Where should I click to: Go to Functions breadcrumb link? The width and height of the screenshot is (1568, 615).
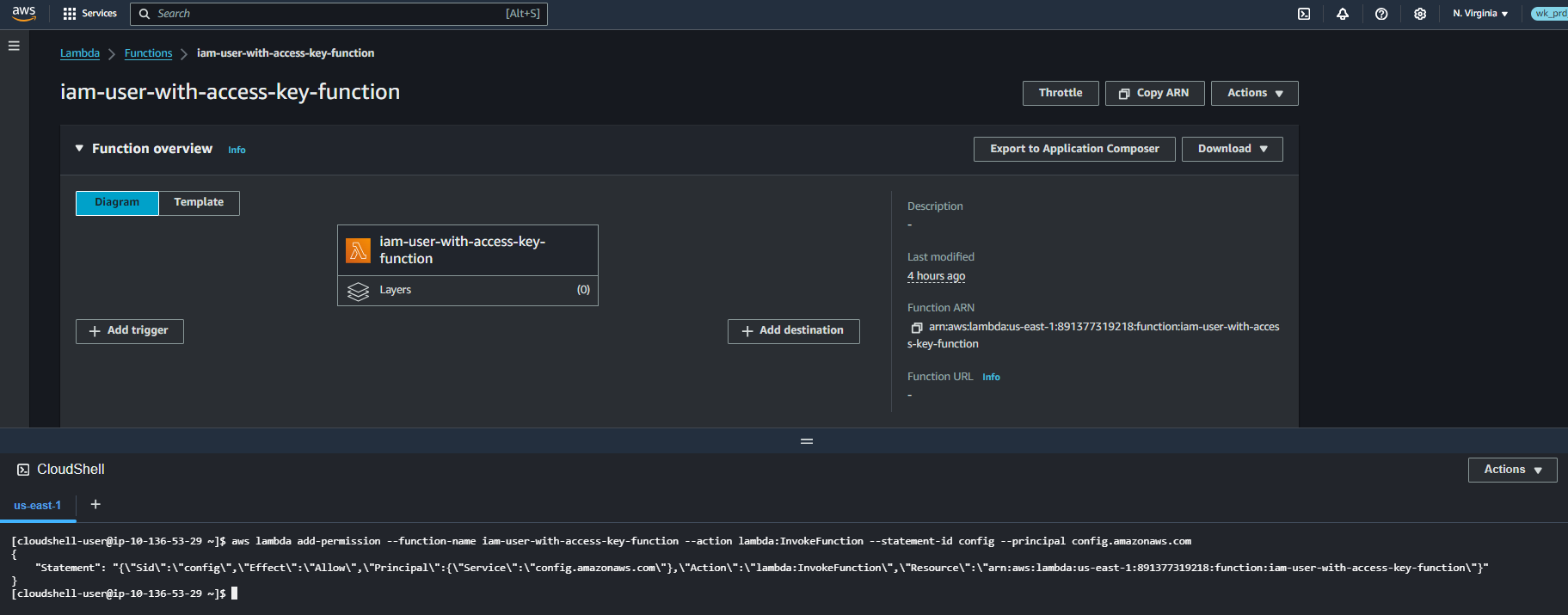coord(148,53)
